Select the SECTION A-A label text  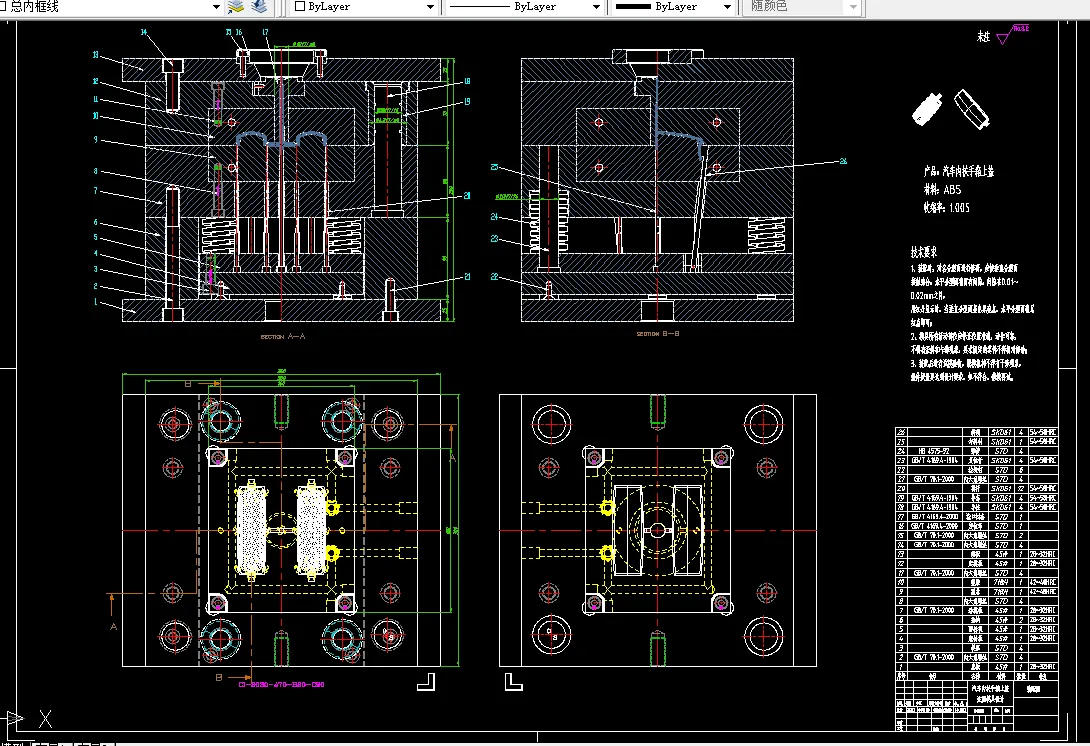[x=283, y=336]
